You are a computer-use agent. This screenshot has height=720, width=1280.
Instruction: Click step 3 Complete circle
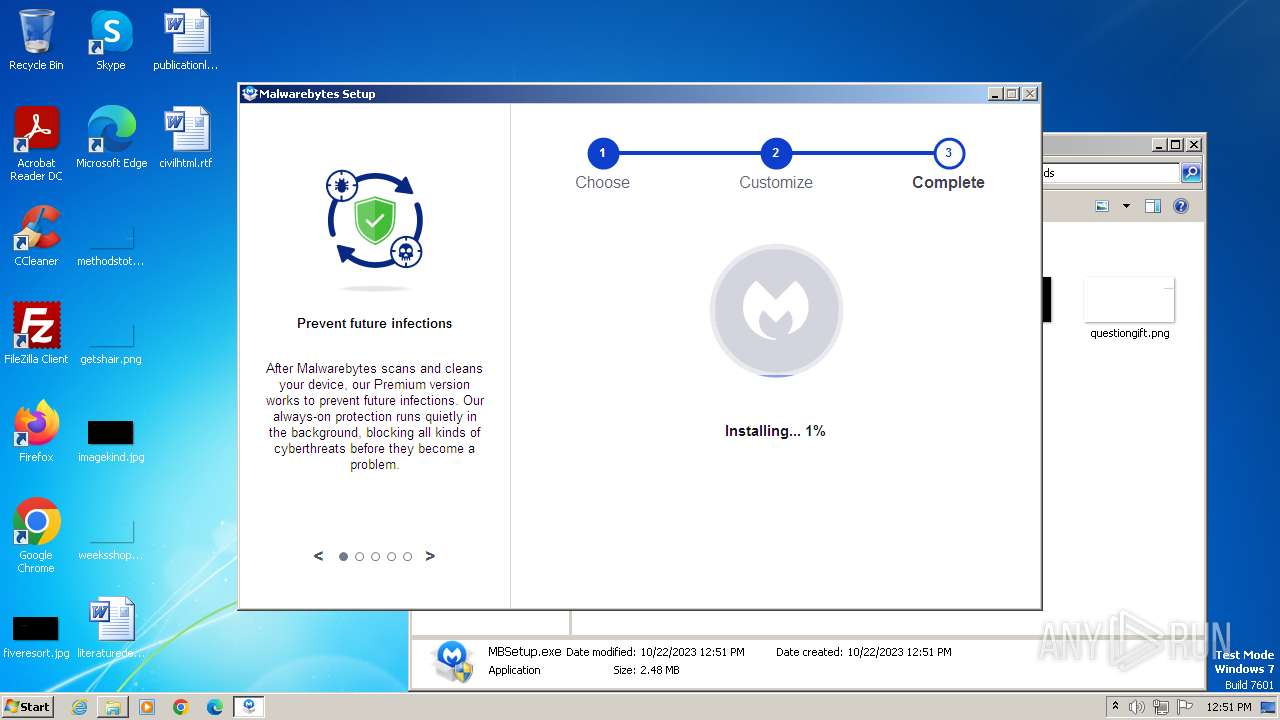click(949, 154)
